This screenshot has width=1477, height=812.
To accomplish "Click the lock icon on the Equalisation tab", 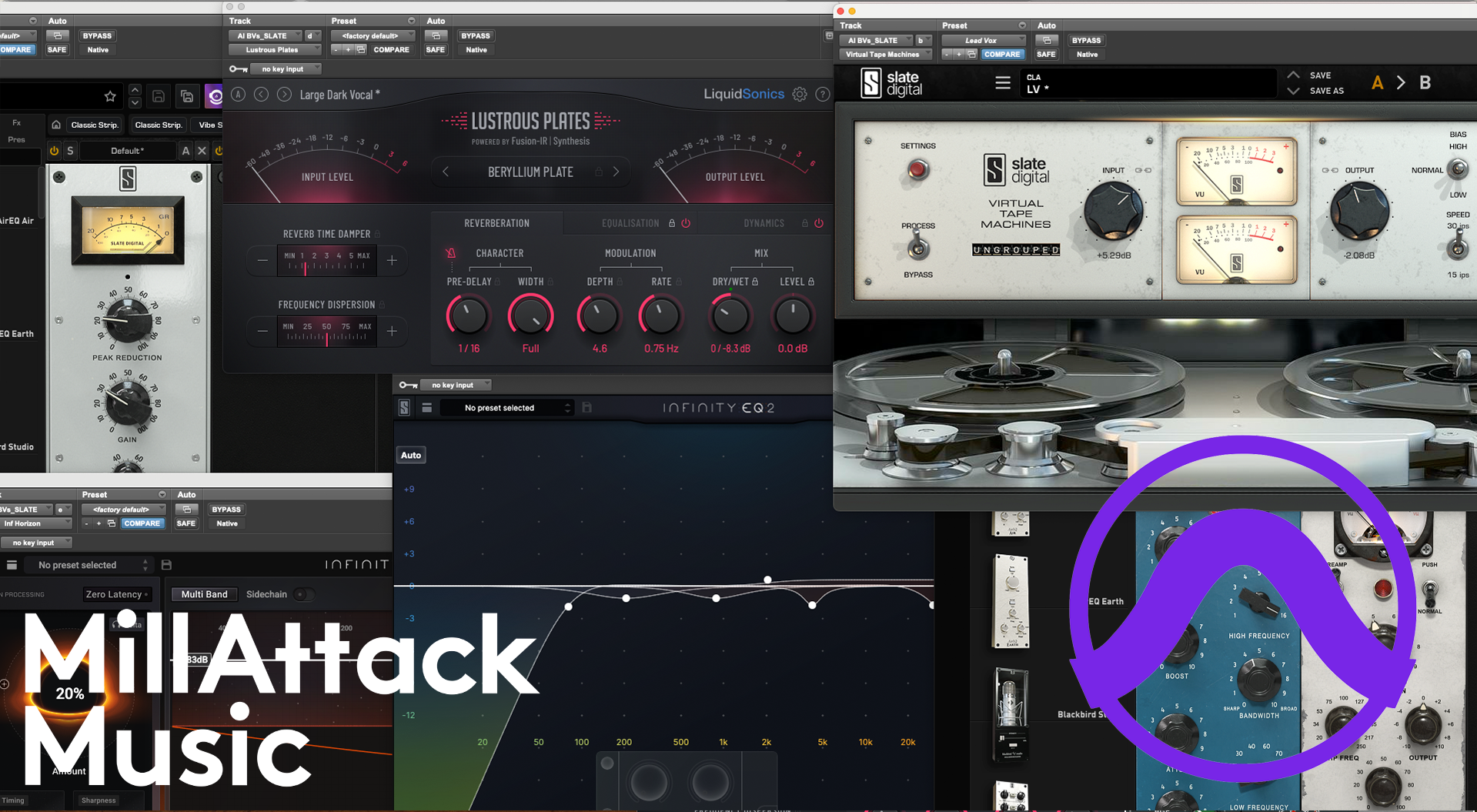I will coord(673,222).
